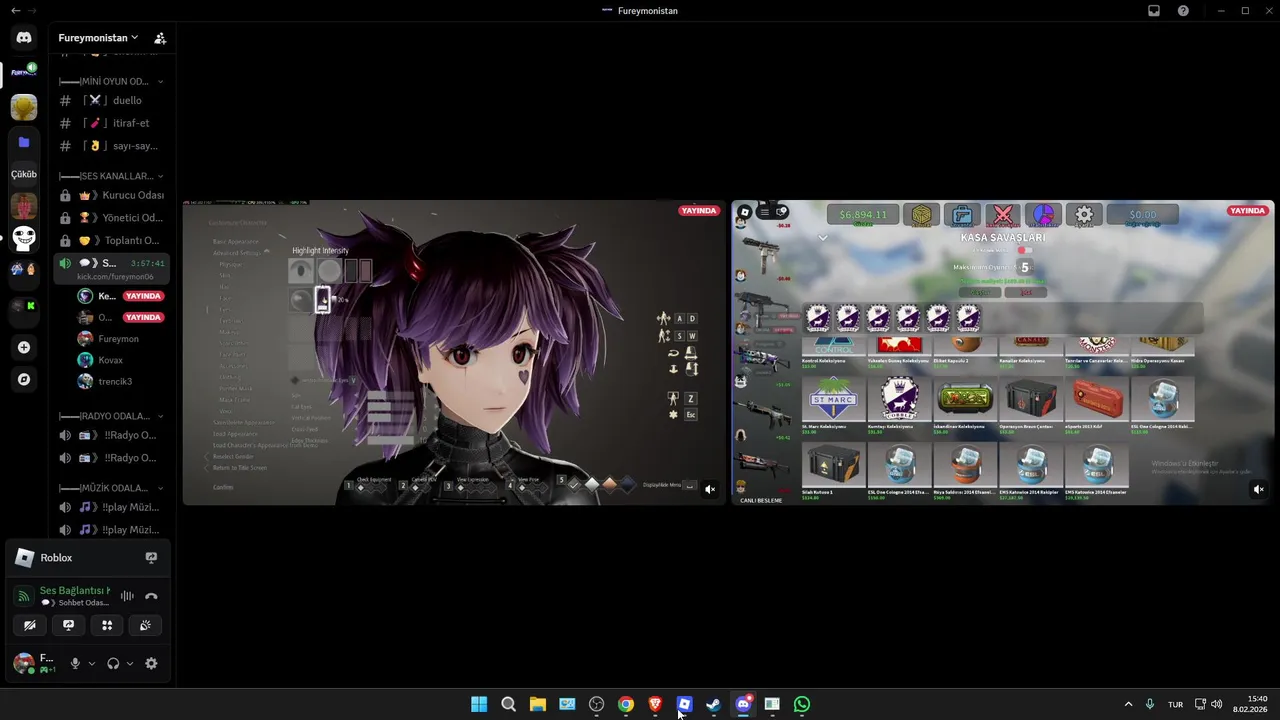Select the Kurucu Odası voice channel

click(112, 195)
